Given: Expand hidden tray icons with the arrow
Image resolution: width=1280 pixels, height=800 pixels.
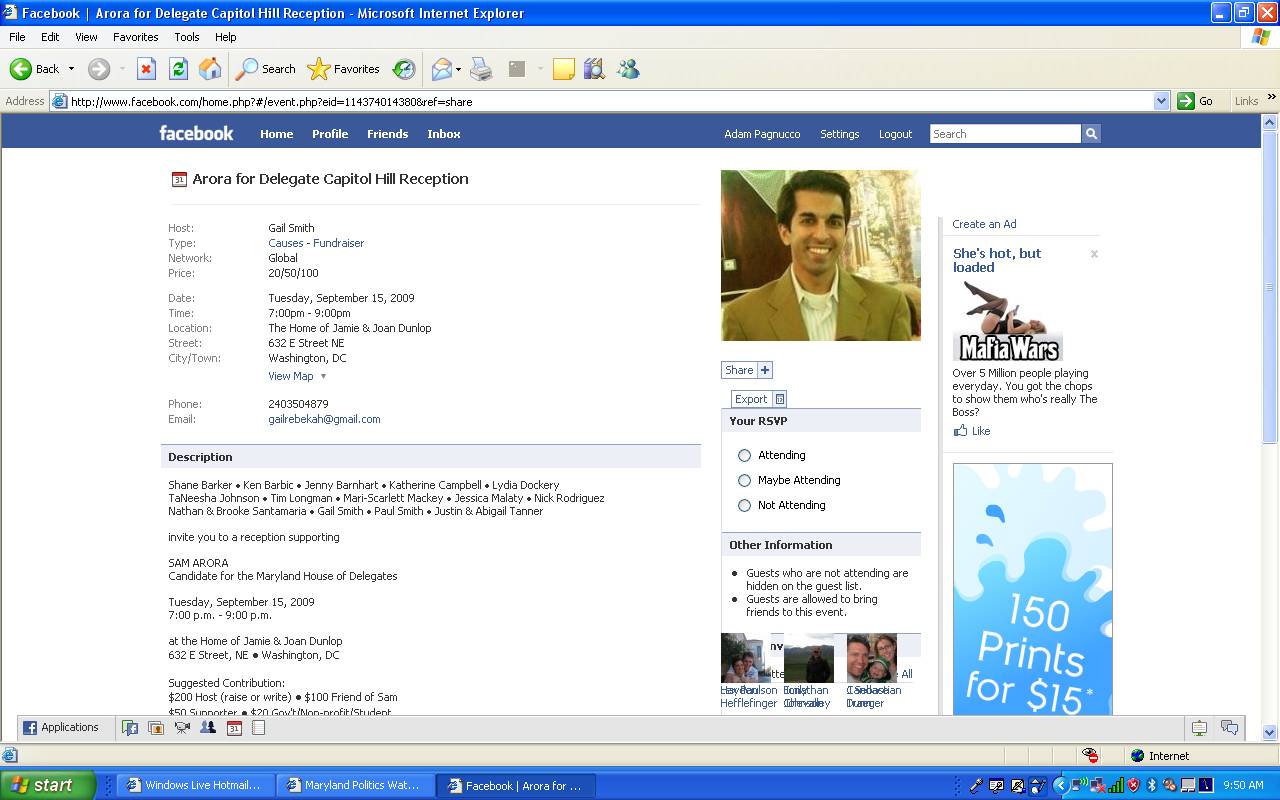Looking at the screenshot, I should 1061,785.
